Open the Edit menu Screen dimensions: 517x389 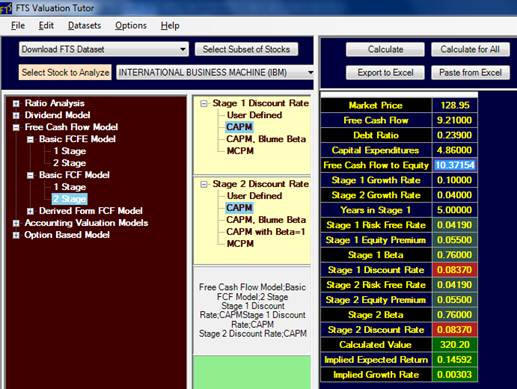pos(46,25)
